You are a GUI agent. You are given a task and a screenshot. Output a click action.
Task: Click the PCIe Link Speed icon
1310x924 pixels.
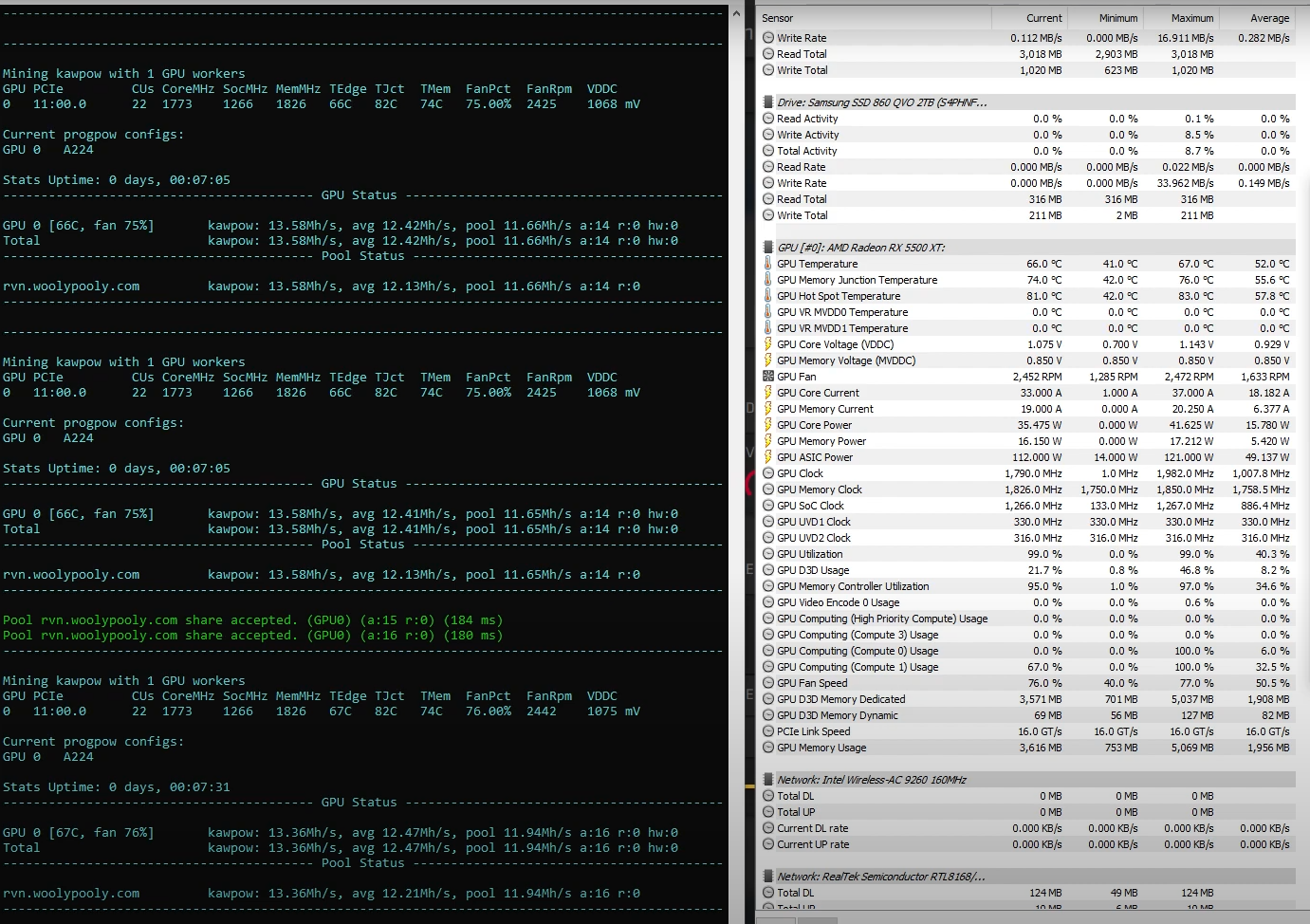pos(768,731)
